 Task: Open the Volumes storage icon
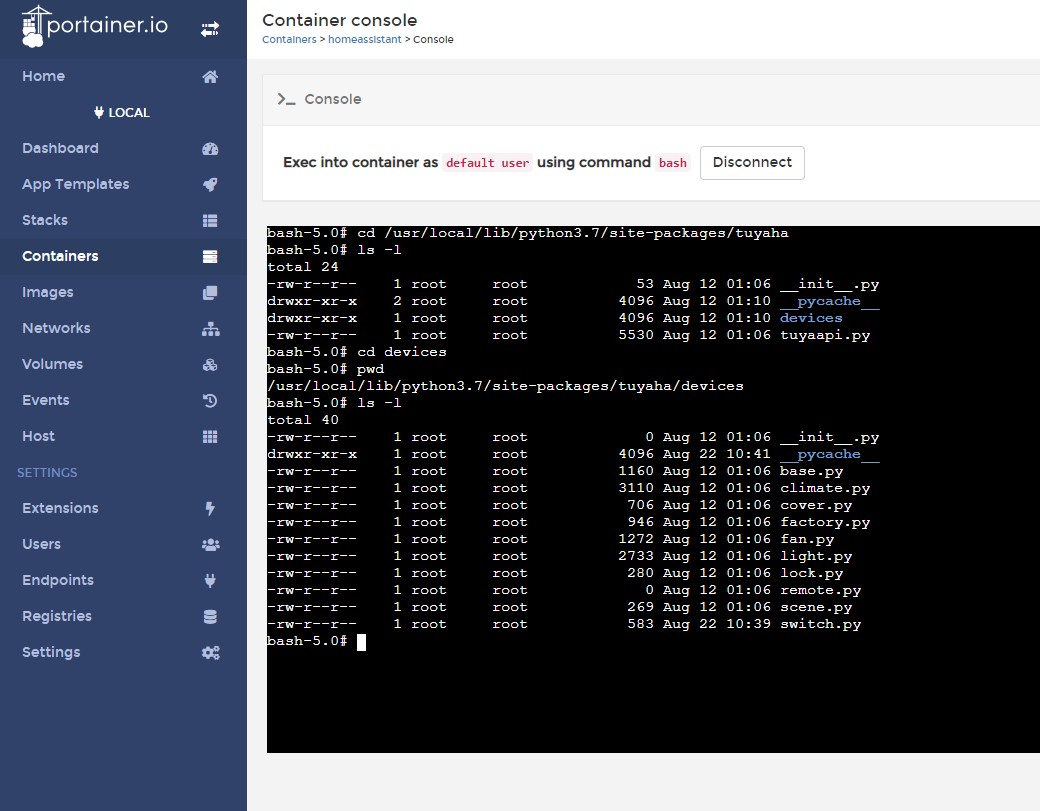tap(210, 364)
